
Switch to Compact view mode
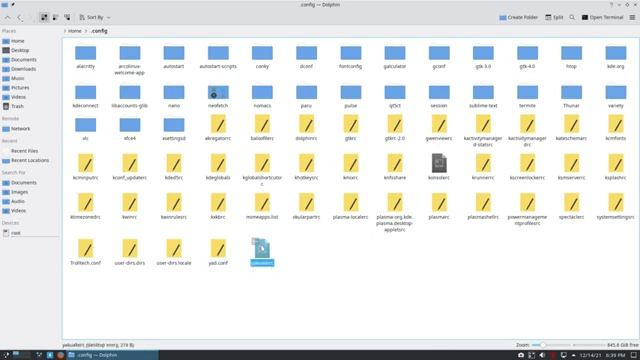tap(56, 17)
